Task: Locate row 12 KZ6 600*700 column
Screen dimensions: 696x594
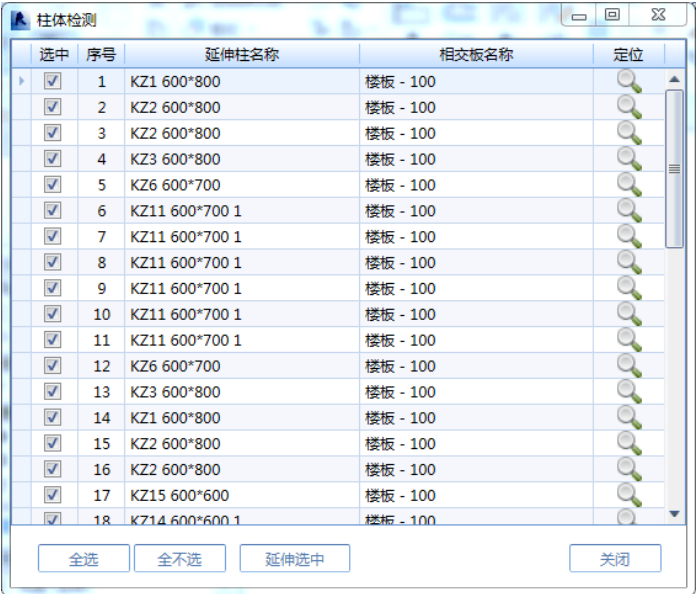Action: coord(629,366)
